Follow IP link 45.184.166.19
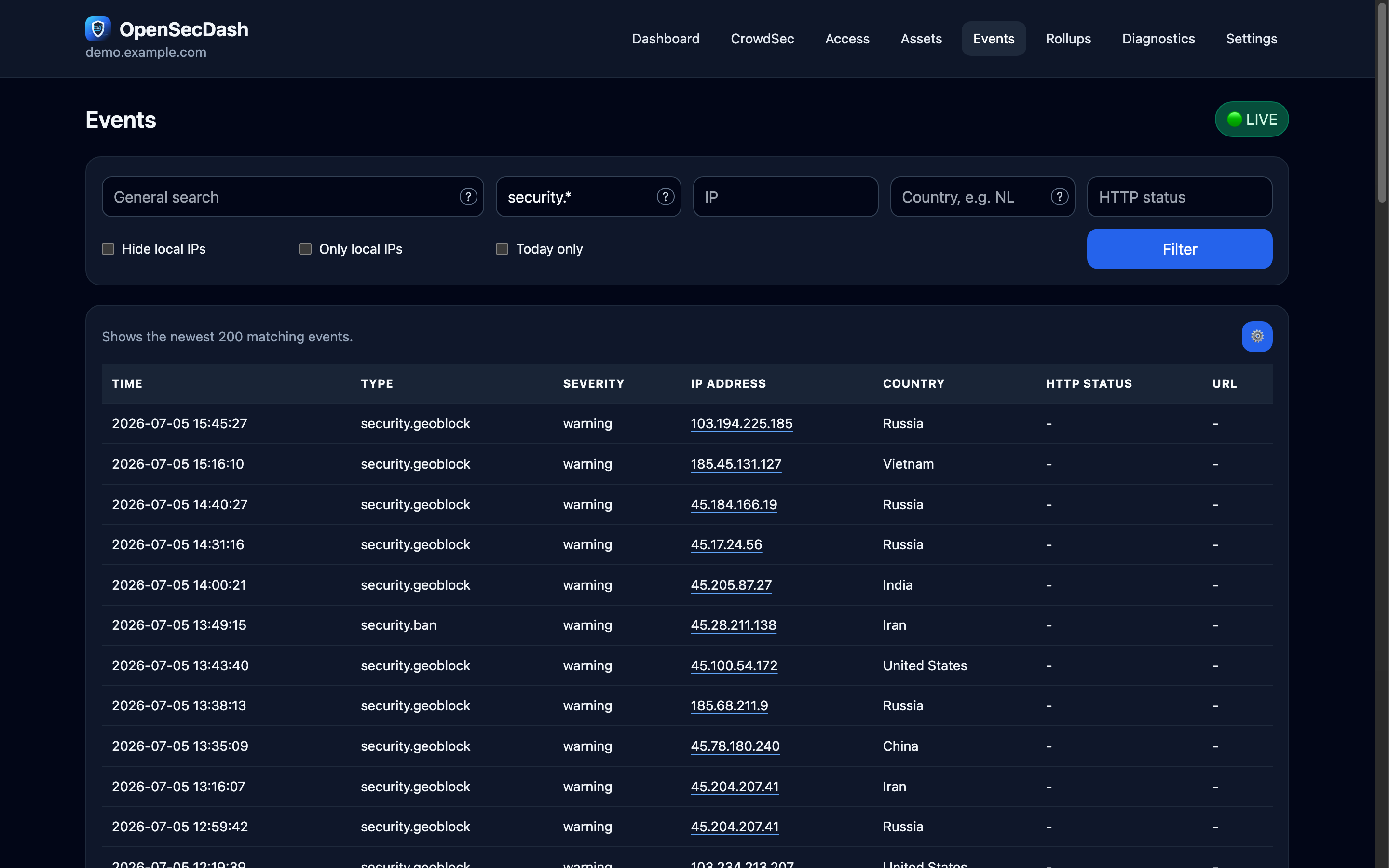Image resolution: width=1389 pixels, height=868 pixels. (734, 504)
